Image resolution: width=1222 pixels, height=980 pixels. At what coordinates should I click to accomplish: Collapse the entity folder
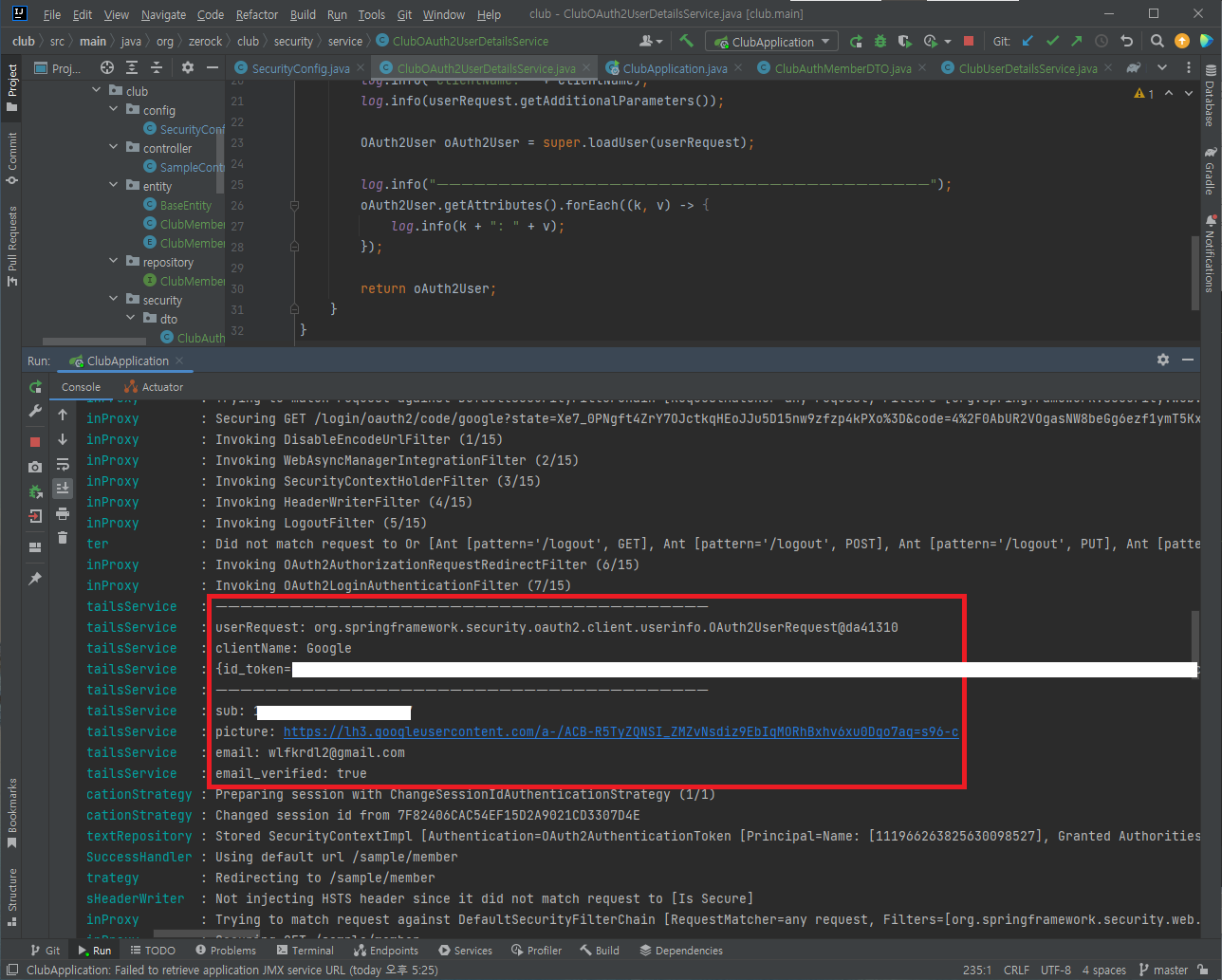[x=114, y=185]
